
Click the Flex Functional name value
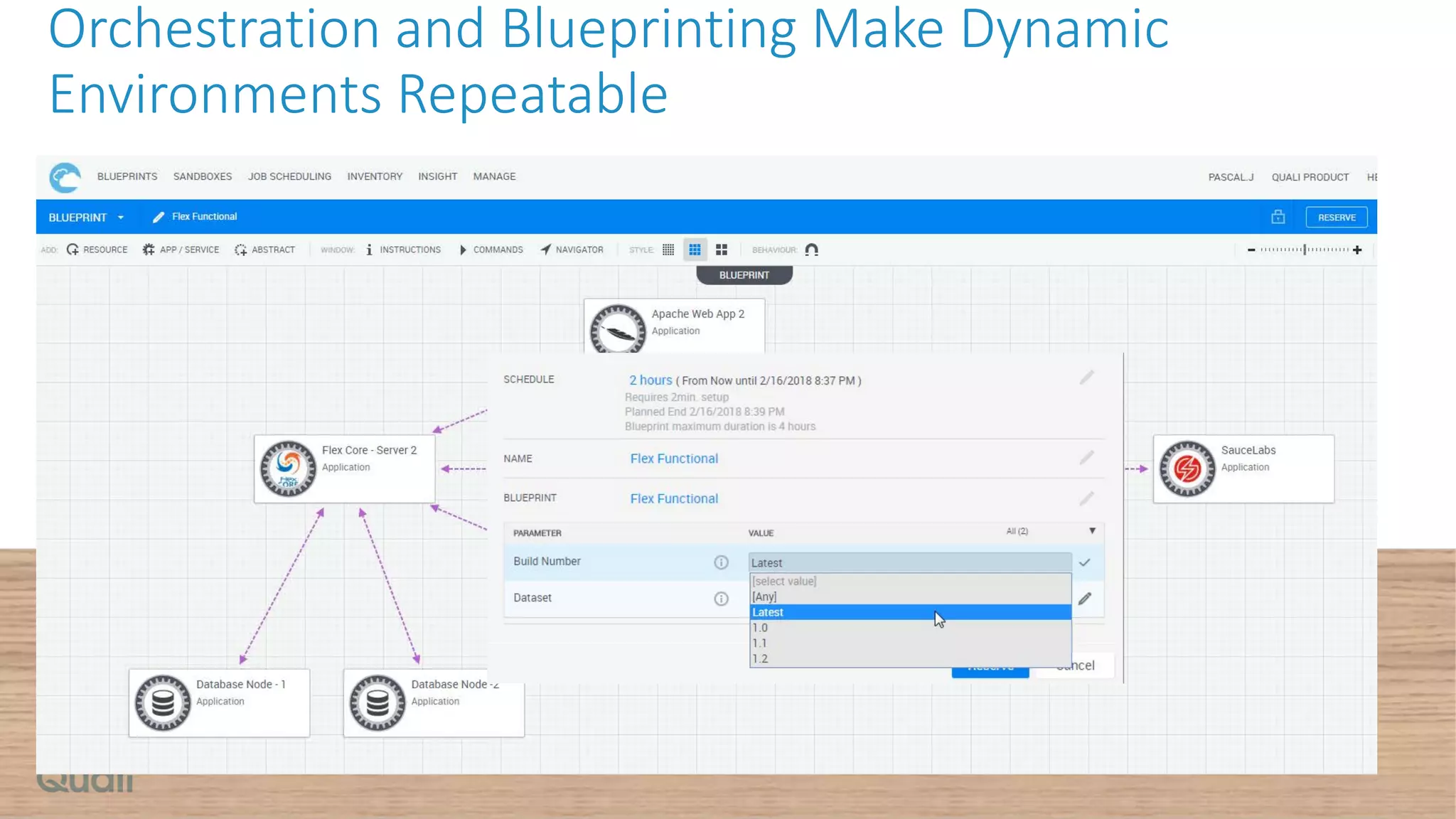(674, 459)
